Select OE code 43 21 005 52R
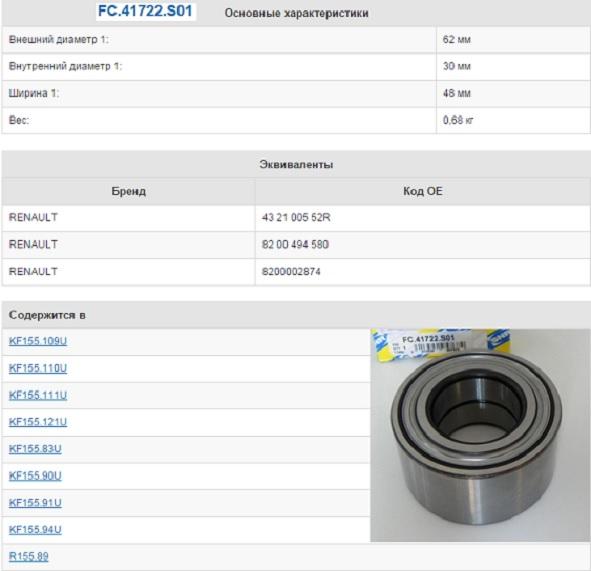The width and height of the screenshot is (591, 571). [296, 217]
